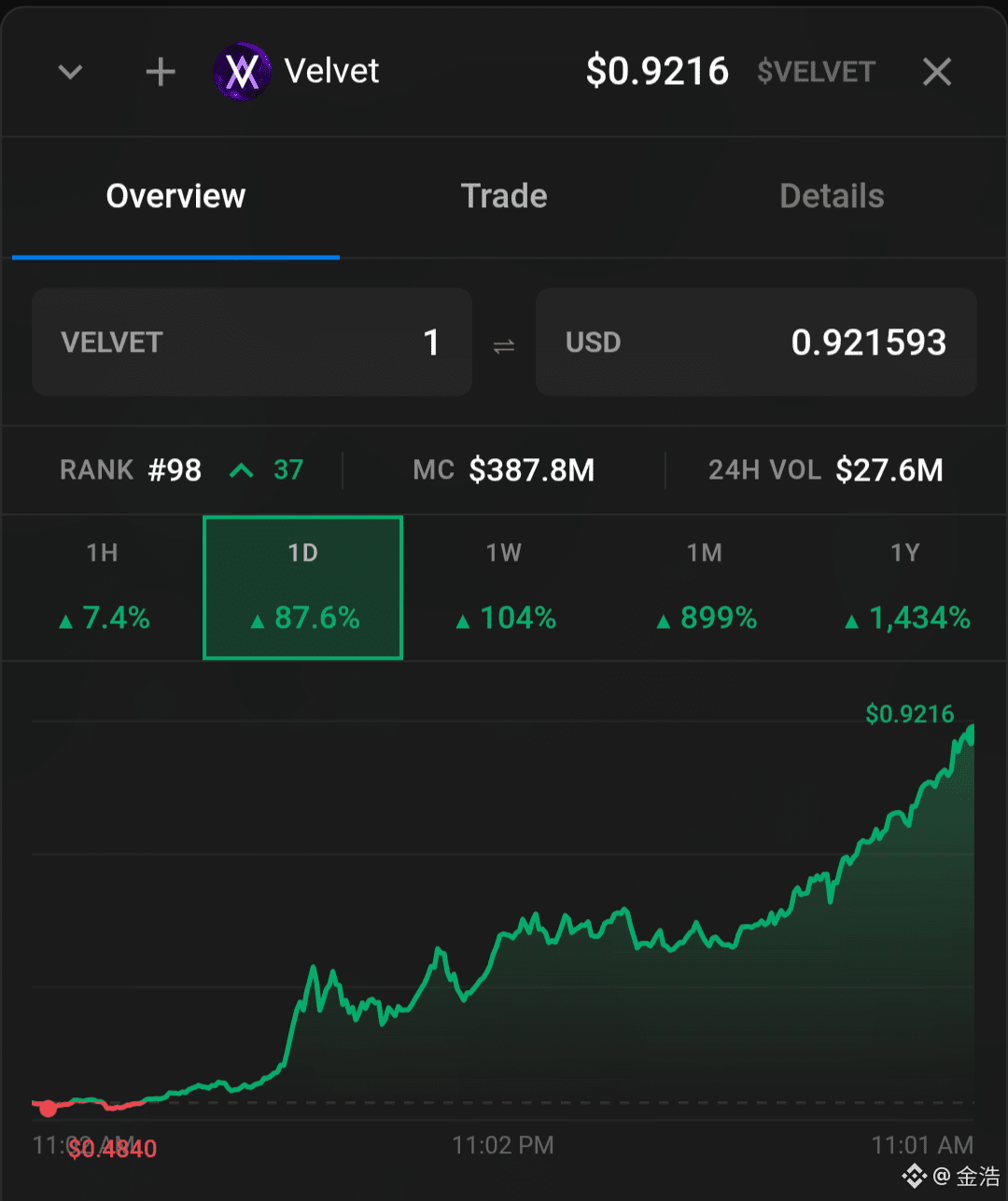Close the Velvet panel with X
1008x1201 pixels.
[936, 72]
